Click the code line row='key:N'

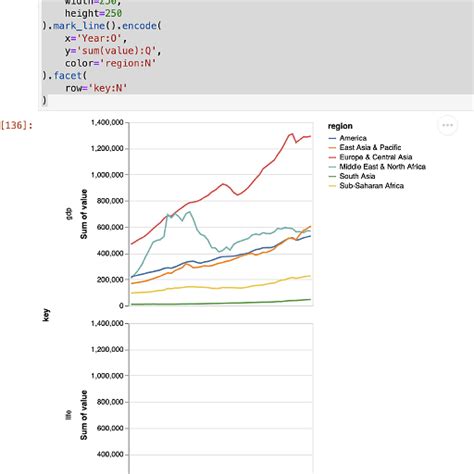click(96, 88)
